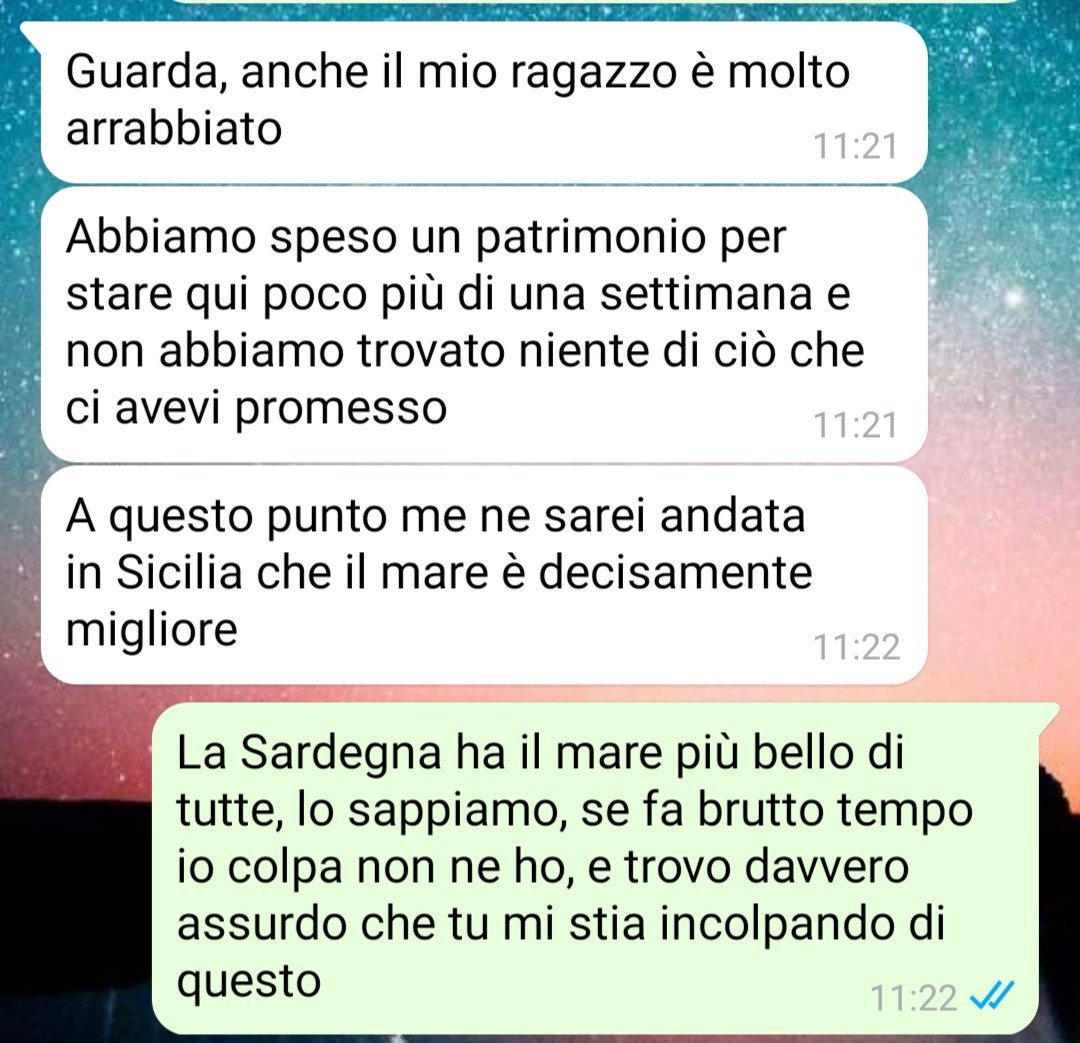The width and height of the screenshot is (1080, 1043).
Task: Select the 'Abbiamo speso un patrimonio' message bubble
Action: [x=484, y=324]
